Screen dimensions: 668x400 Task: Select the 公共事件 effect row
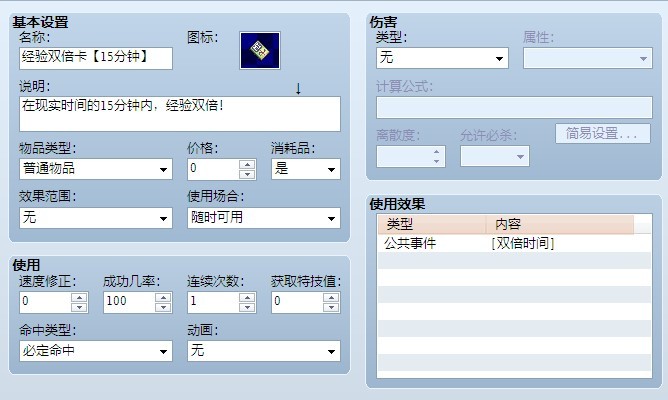(x=514, y=243)
